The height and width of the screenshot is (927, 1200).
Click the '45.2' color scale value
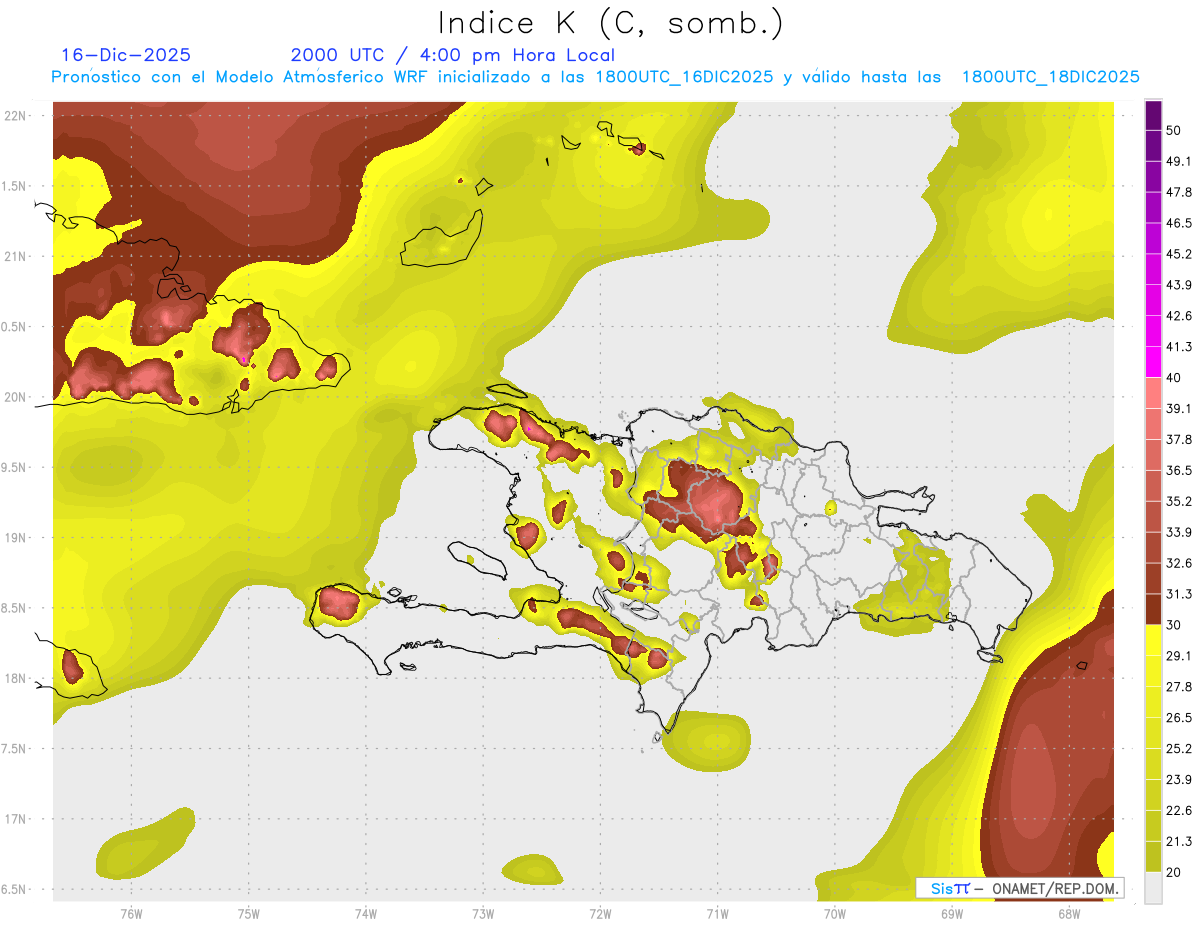[1179, 254]
